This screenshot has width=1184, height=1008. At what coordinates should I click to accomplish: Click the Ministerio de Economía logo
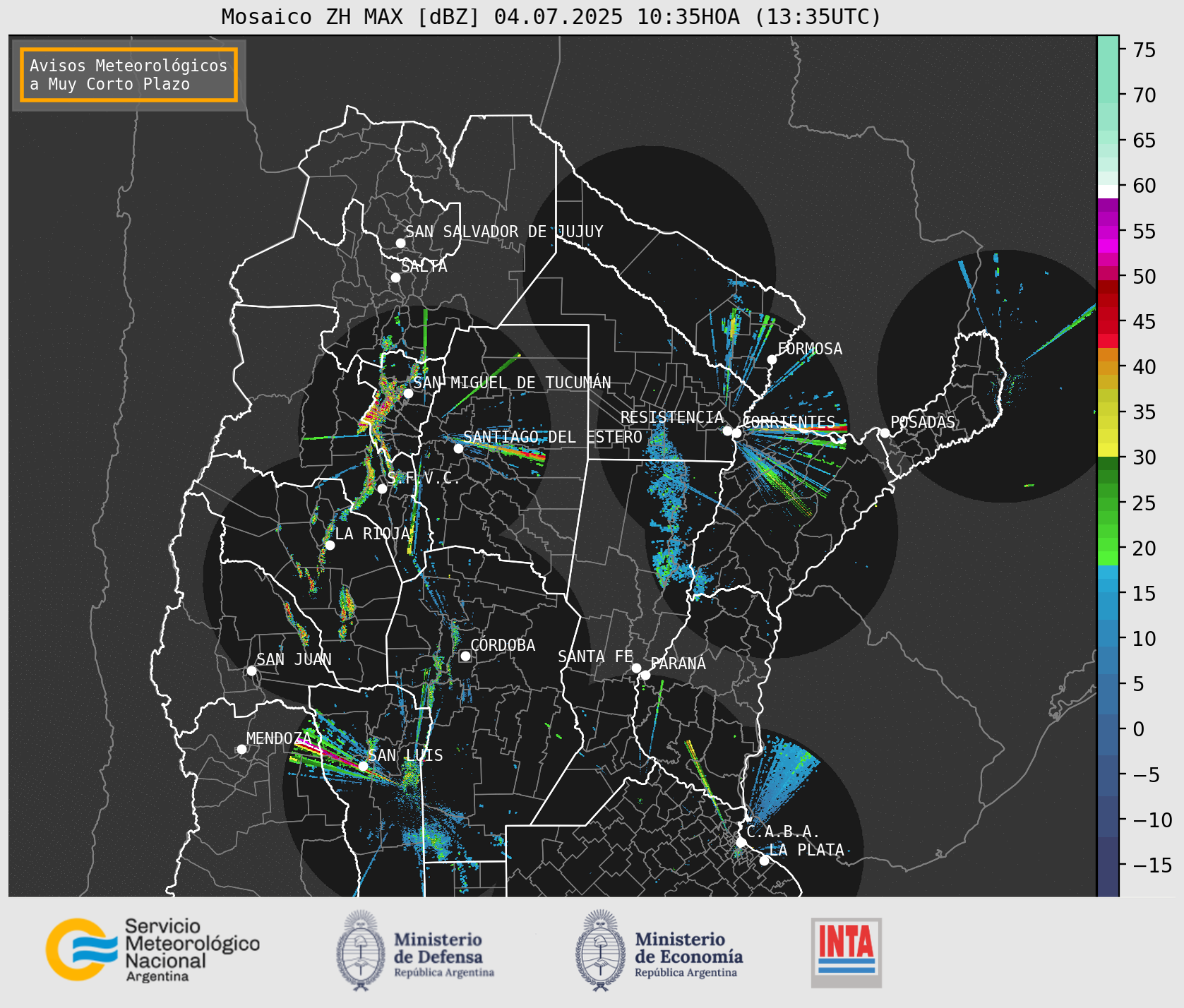coord(659,950)
